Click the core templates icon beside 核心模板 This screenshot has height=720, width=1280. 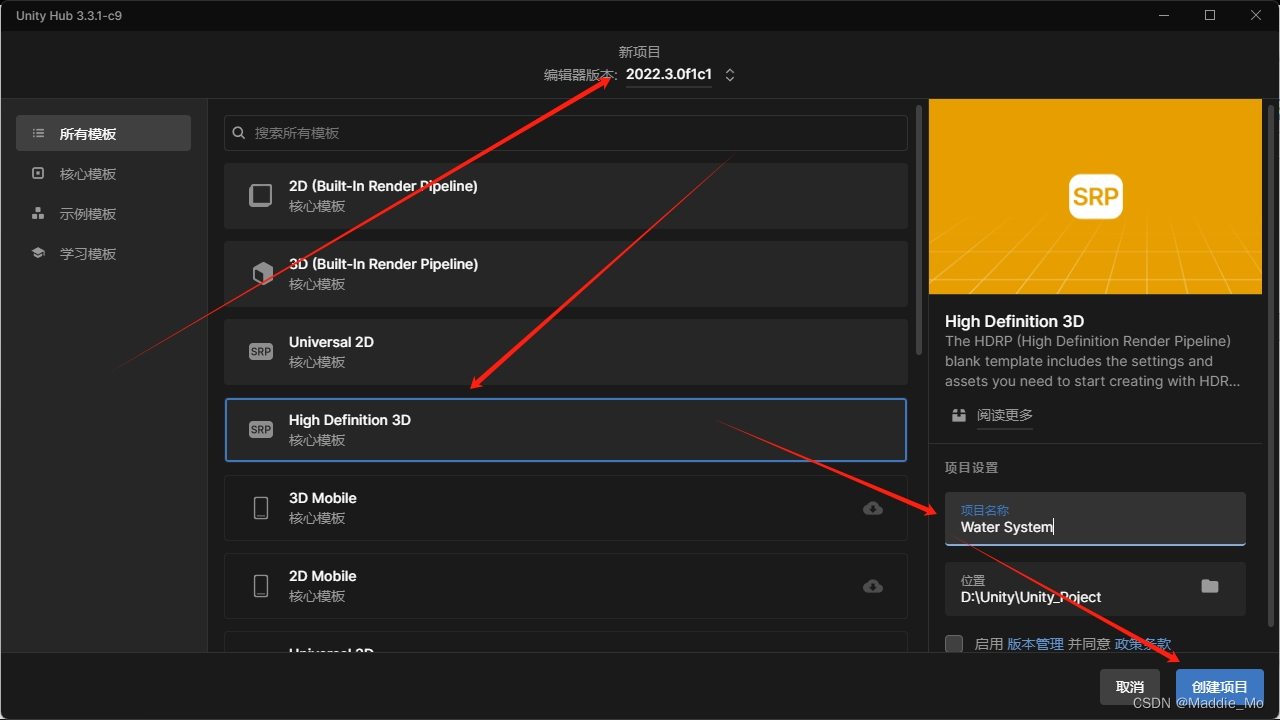click(x=38, y=173)
